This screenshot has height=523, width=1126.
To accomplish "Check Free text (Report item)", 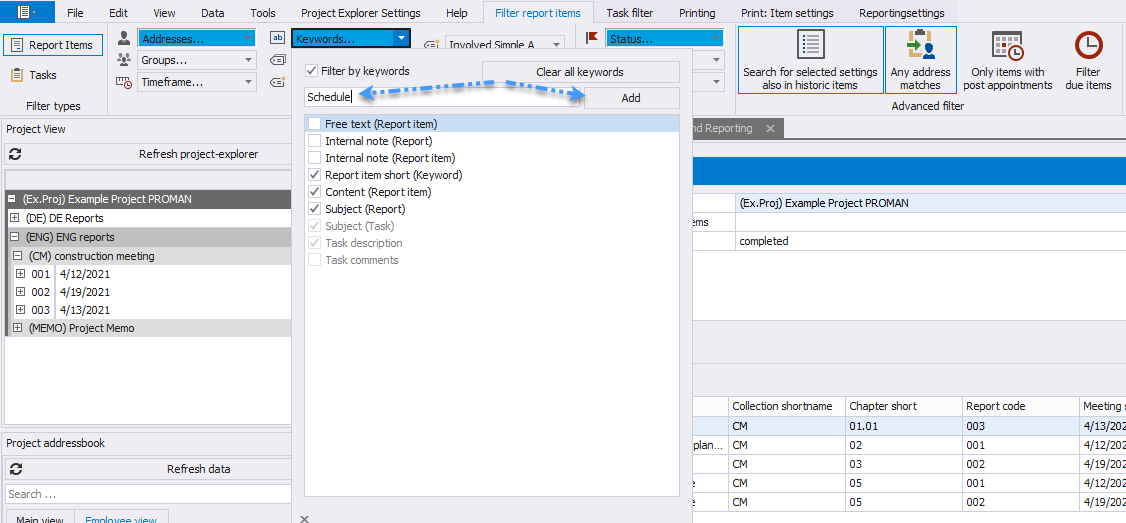I will click(314, 124).
